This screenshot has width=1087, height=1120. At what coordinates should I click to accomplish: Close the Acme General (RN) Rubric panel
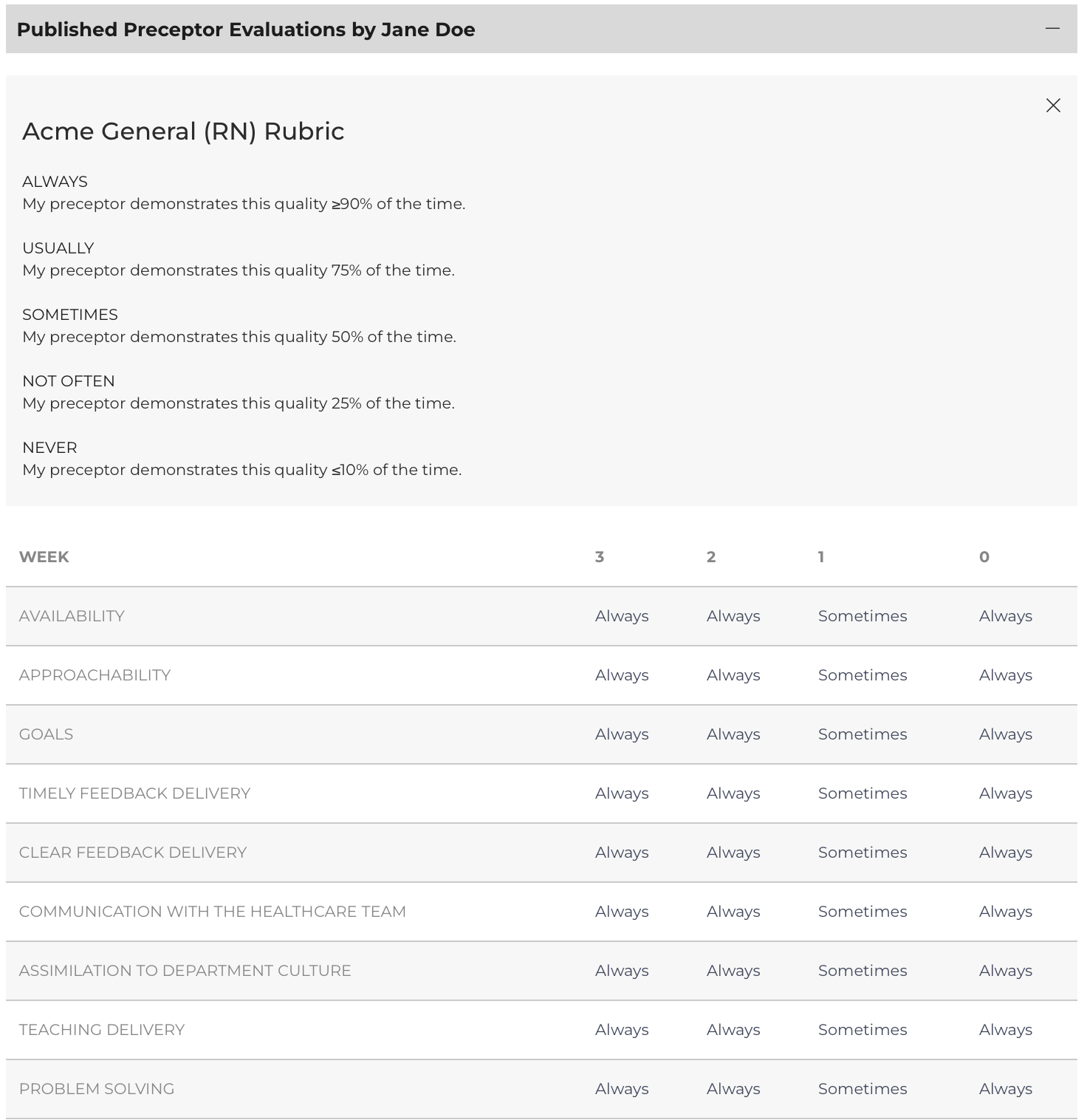click(x=1053, y=106)
